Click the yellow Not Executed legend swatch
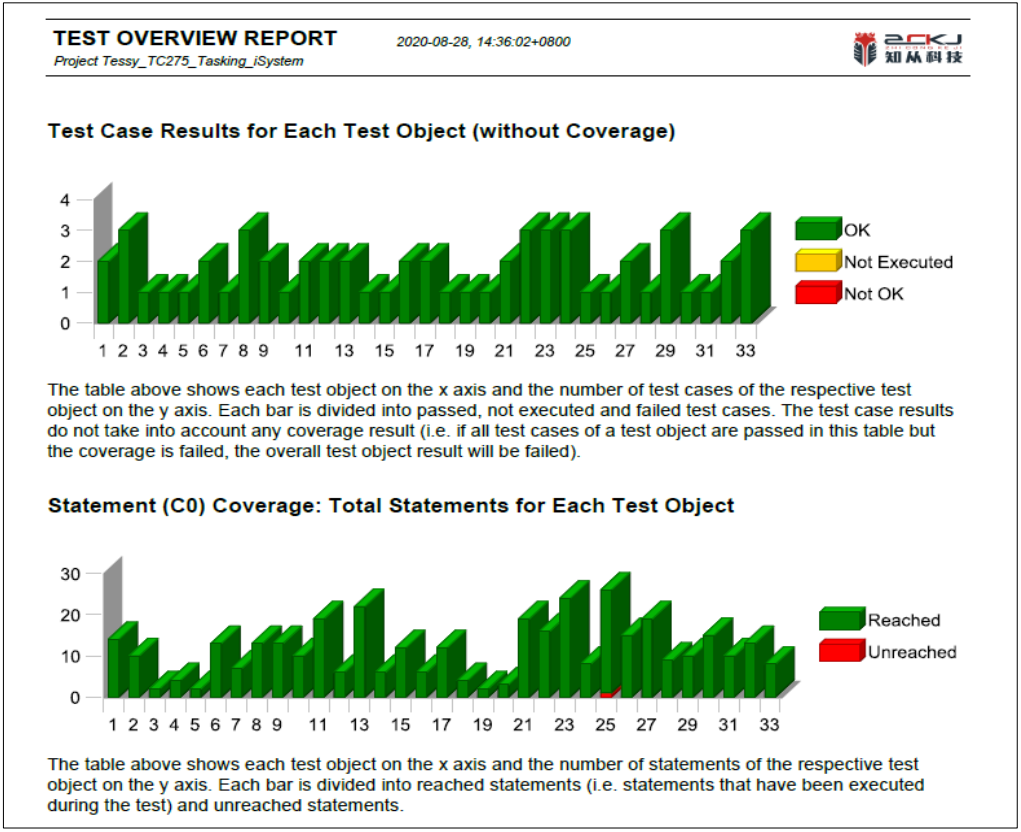This screenshot has height=832, width=1021. (818, 262)
